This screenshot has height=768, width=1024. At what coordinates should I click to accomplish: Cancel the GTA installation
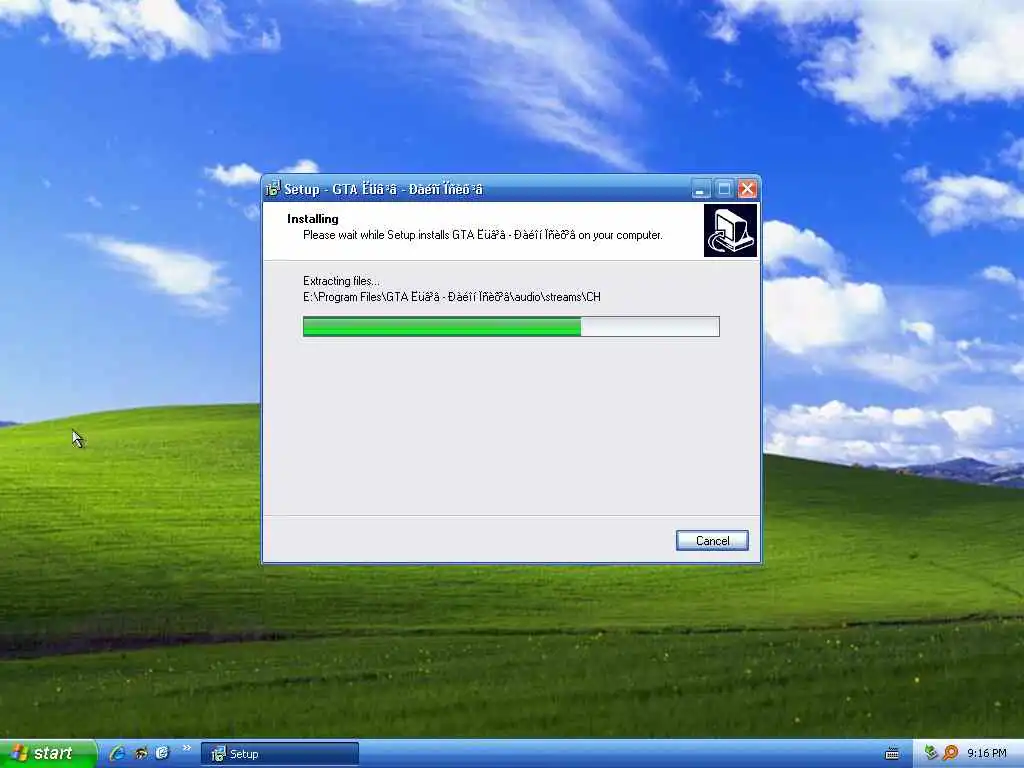(712, 541)
